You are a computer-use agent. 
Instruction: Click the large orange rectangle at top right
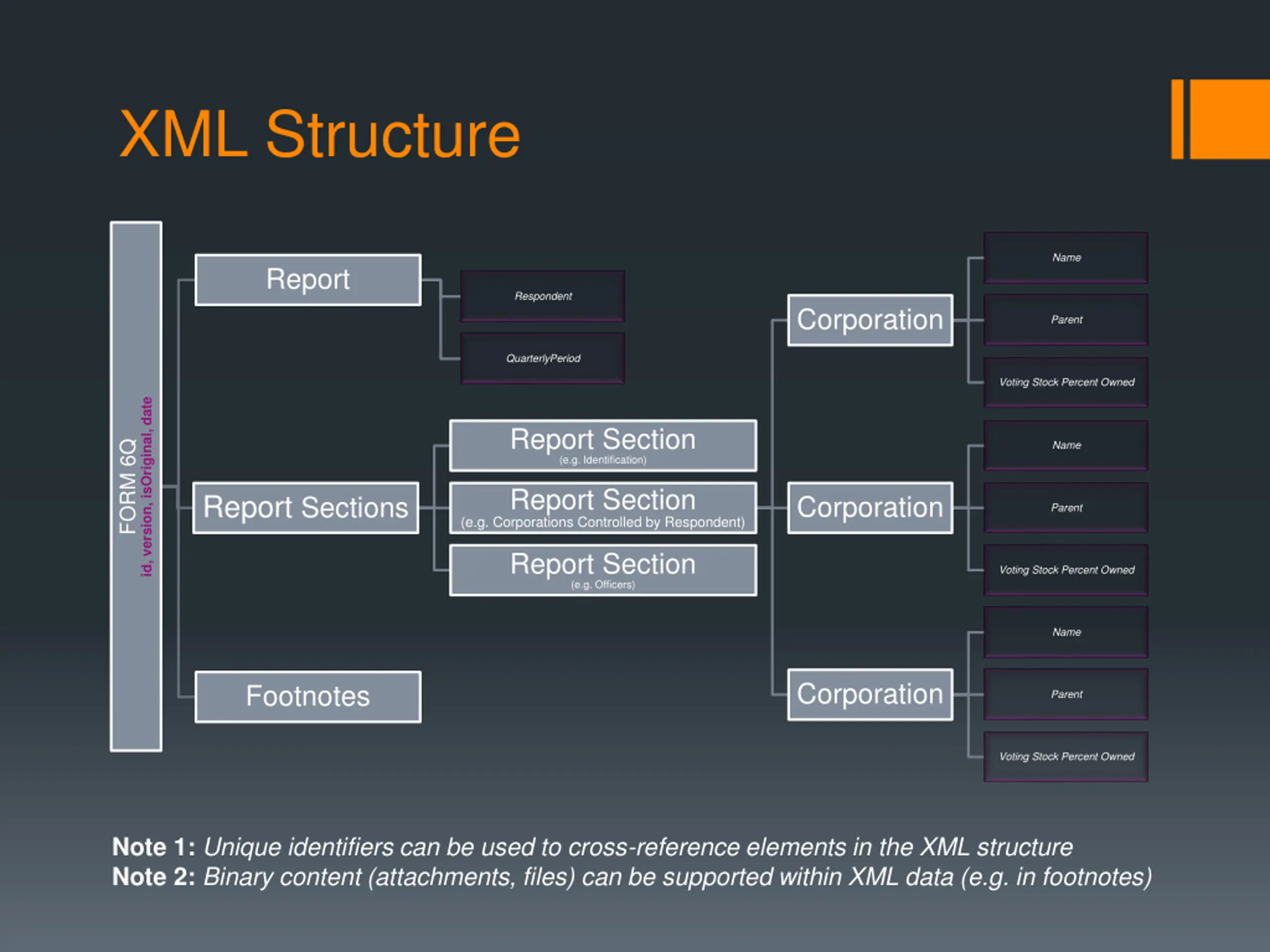click(x=1230, y=119)
